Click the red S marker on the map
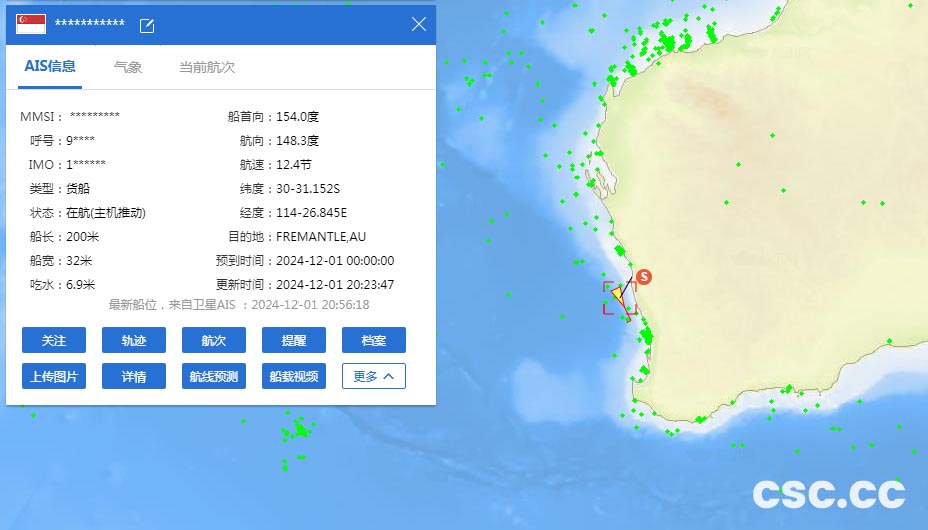Viewport: 928px width, 530px height. click(x=645, y=276)
